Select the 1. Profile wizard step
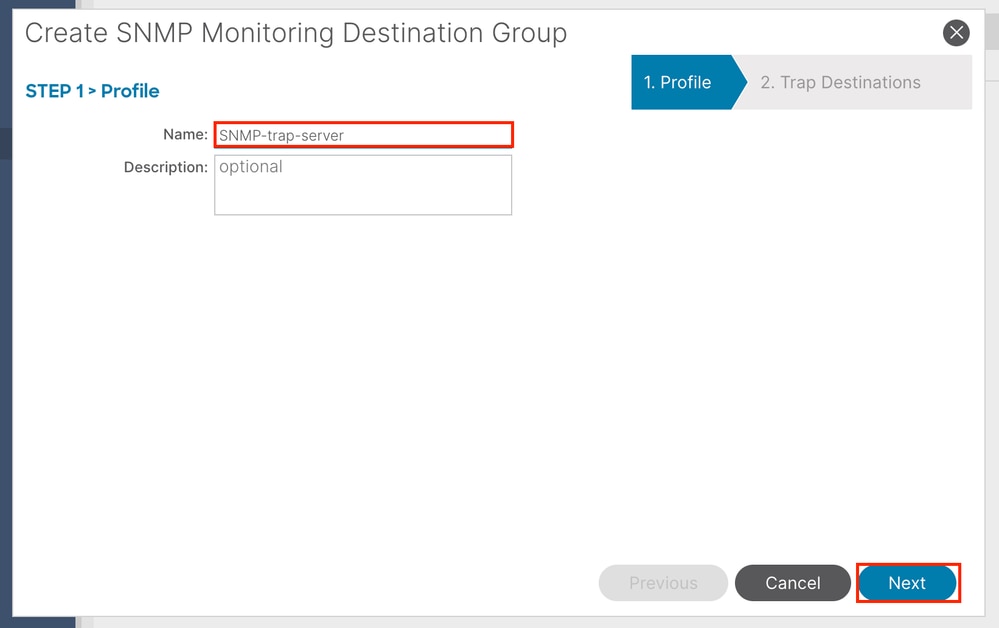Screen dimensions: 999x628 point(682,82)
